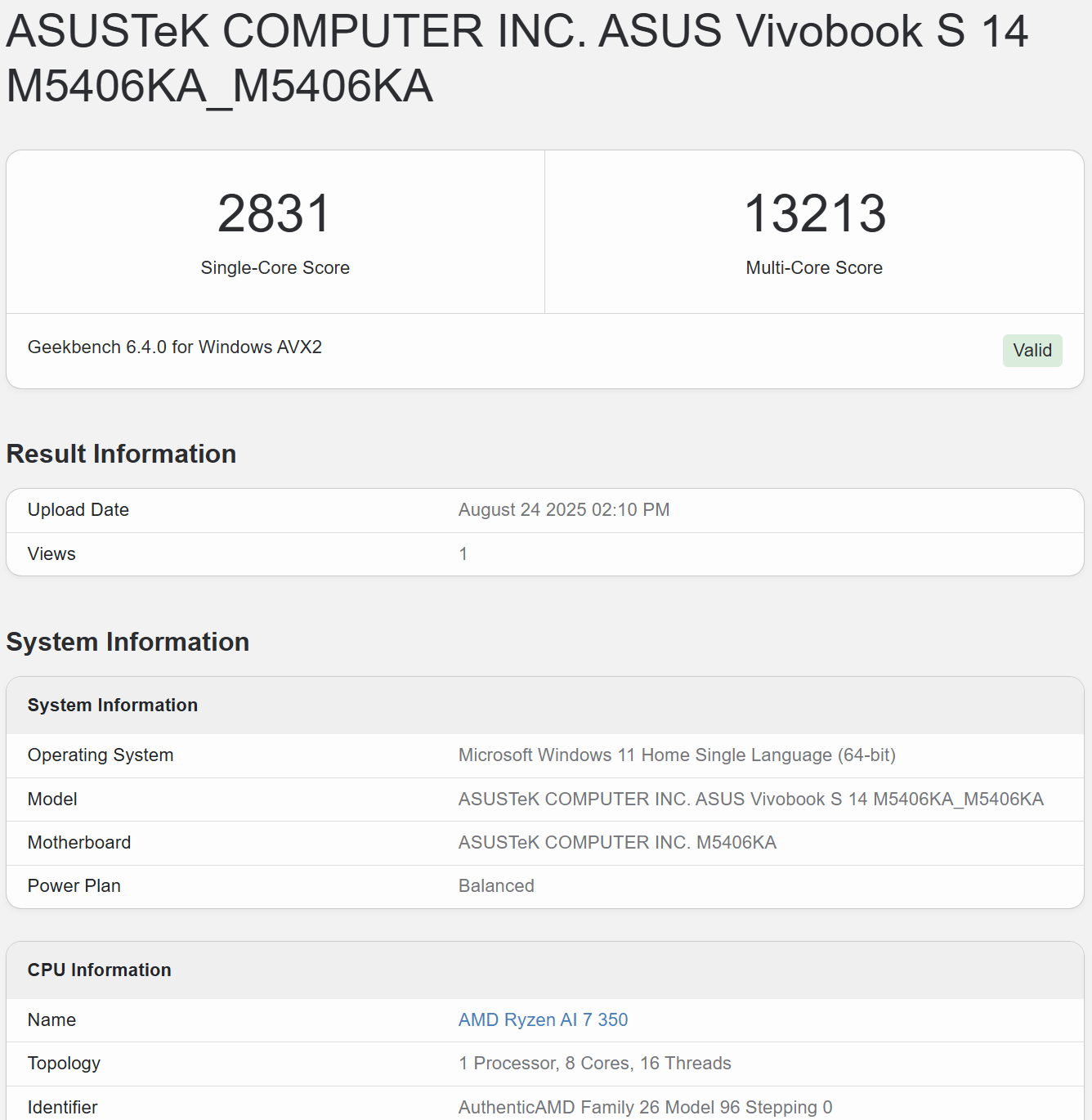
Task: Click the Views label
Action: tap(51, 554)
